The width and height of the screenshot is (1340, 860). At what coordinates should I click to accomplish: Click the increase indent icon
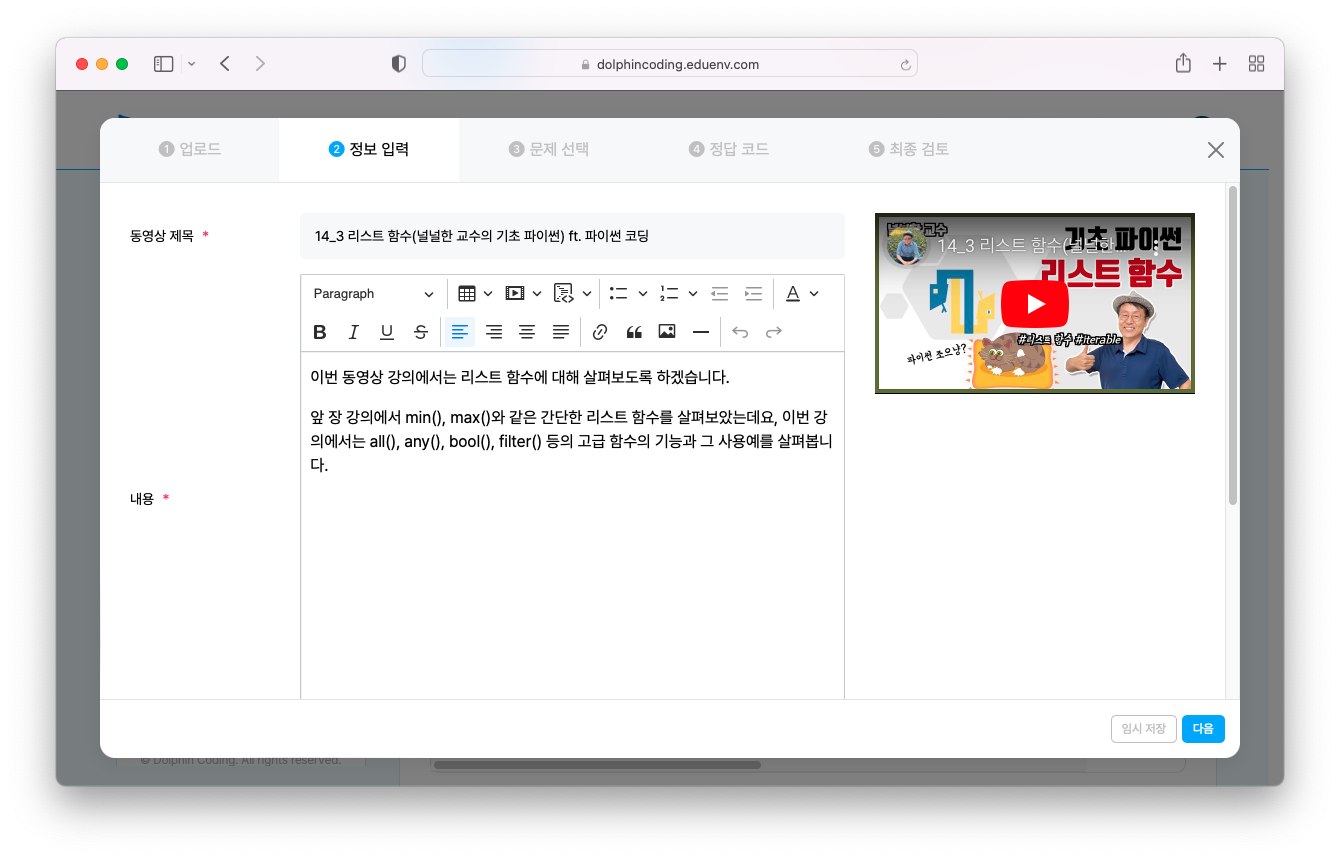click(753, 294)
